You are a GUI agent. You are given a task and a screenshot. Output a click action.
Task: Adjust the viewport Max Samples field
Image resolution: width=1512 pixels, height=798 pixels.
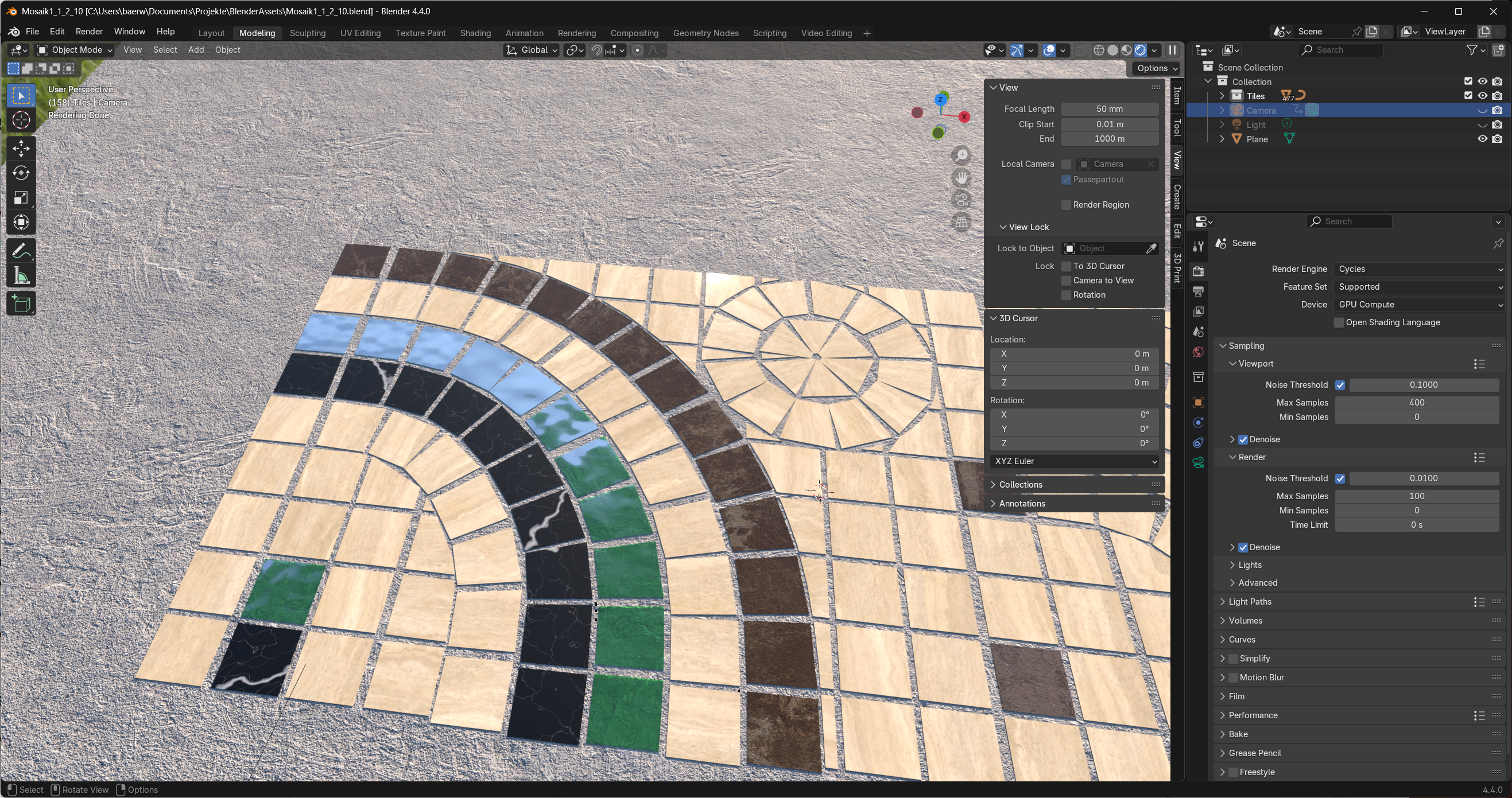1416,403
